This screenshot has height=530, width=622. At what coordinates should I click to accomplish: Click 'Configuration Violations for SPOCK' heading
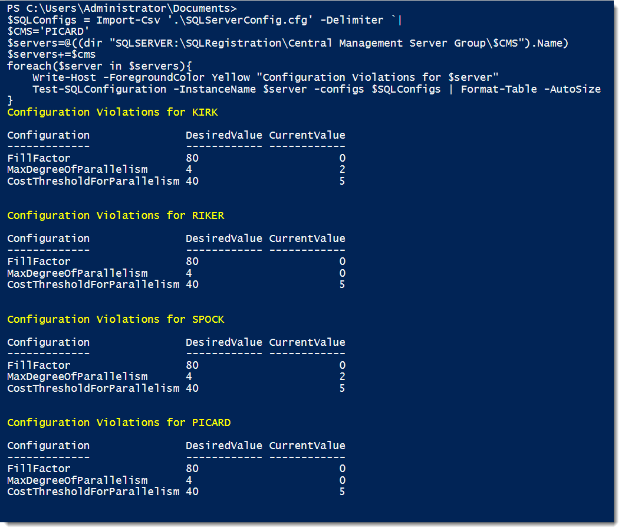pos(115,320)
